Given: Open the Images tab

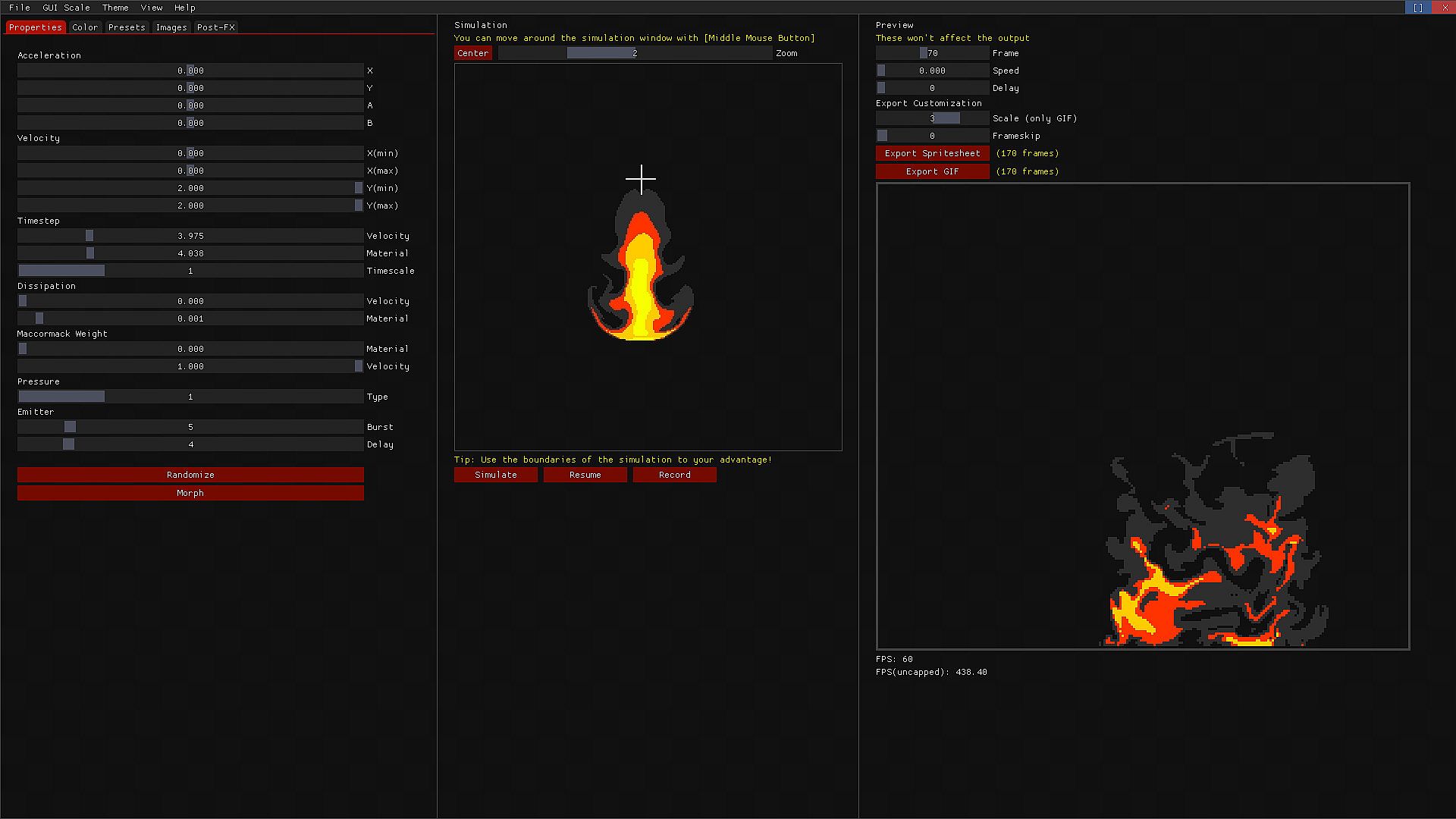Looking at the screenshot, I should [x=171, y=27].
